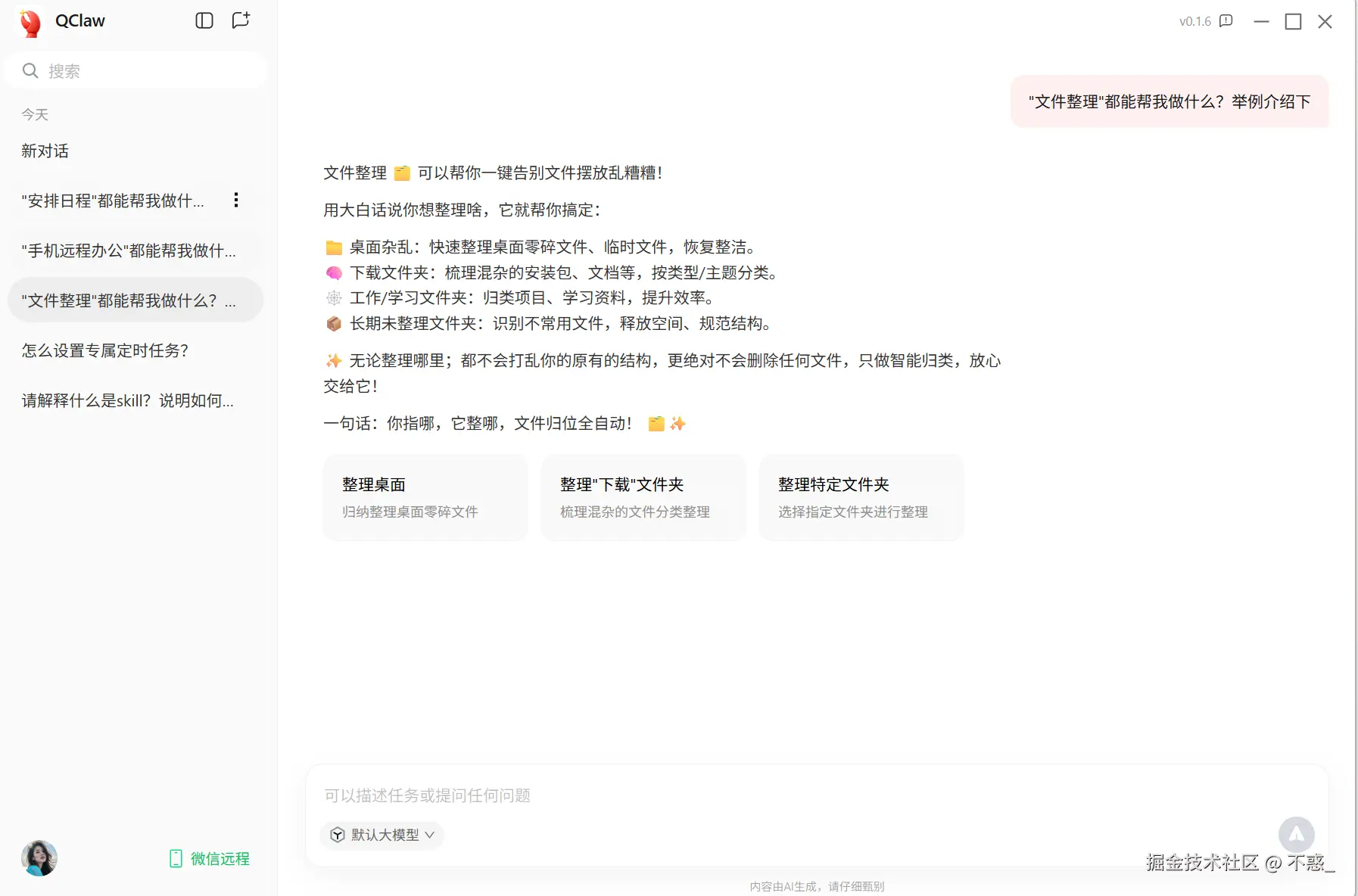The width and height of the screenshot is (1358, 896).
Task: Open the "手机远程办公" conversation
Action: 135,250
